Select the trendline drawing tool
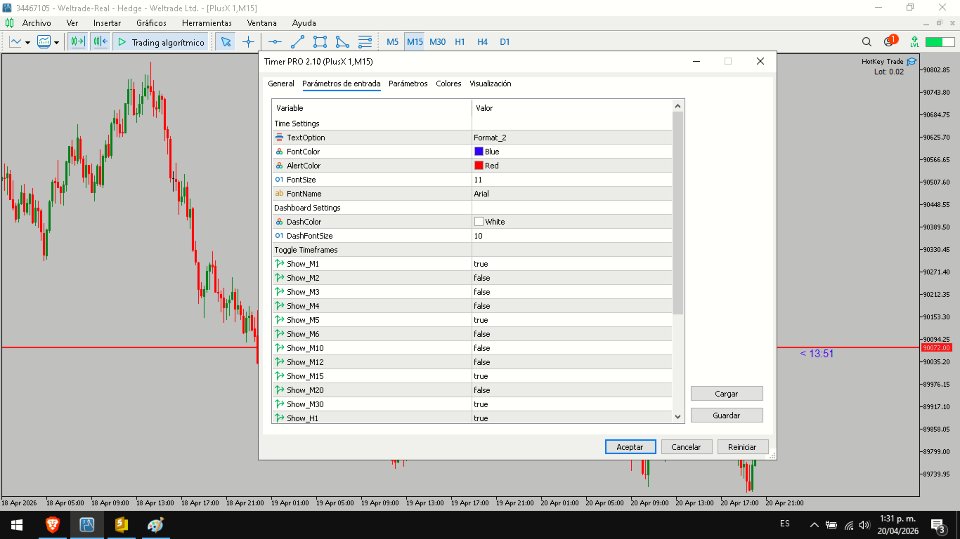The height and width of the screenshot is (539, 960). tap(298, 42)
